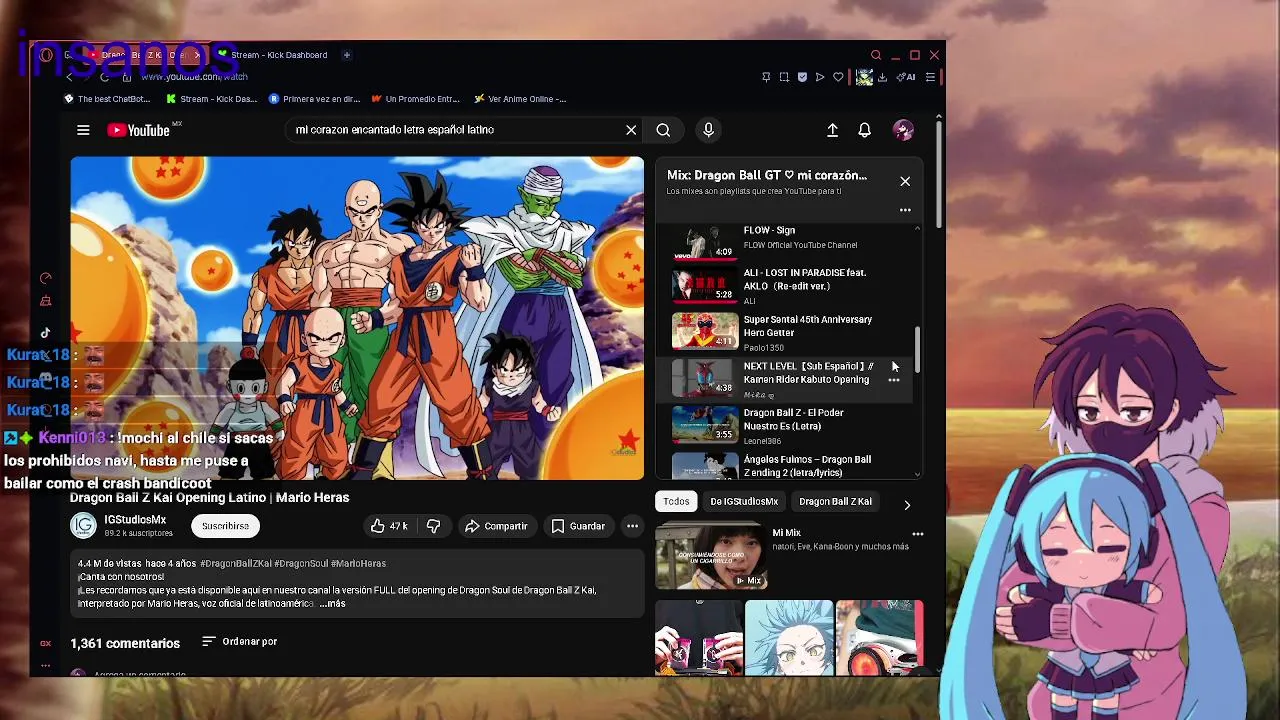Click the address bar youtube.com/watch
The width and height of the screenshot is (1280, 720).
pyautogui.click(x=195, y=77)
